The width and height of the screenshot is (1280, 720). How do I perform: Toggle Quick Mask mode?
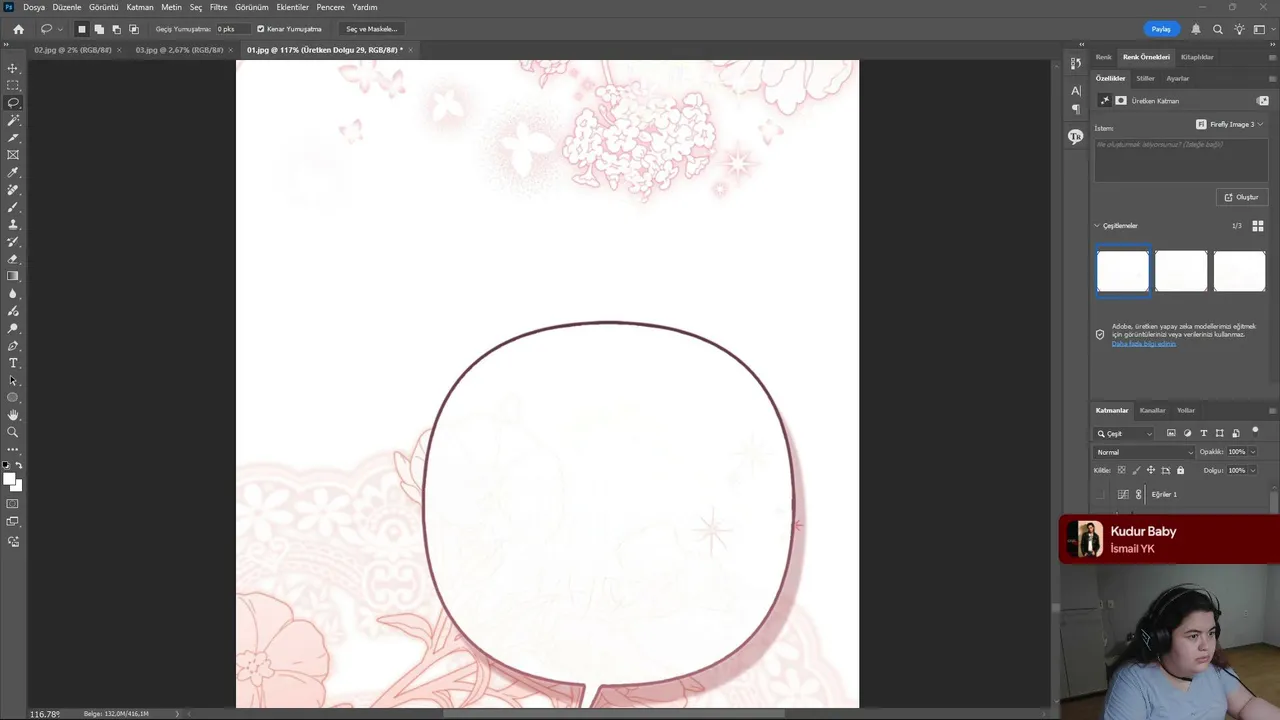[13, 504]
